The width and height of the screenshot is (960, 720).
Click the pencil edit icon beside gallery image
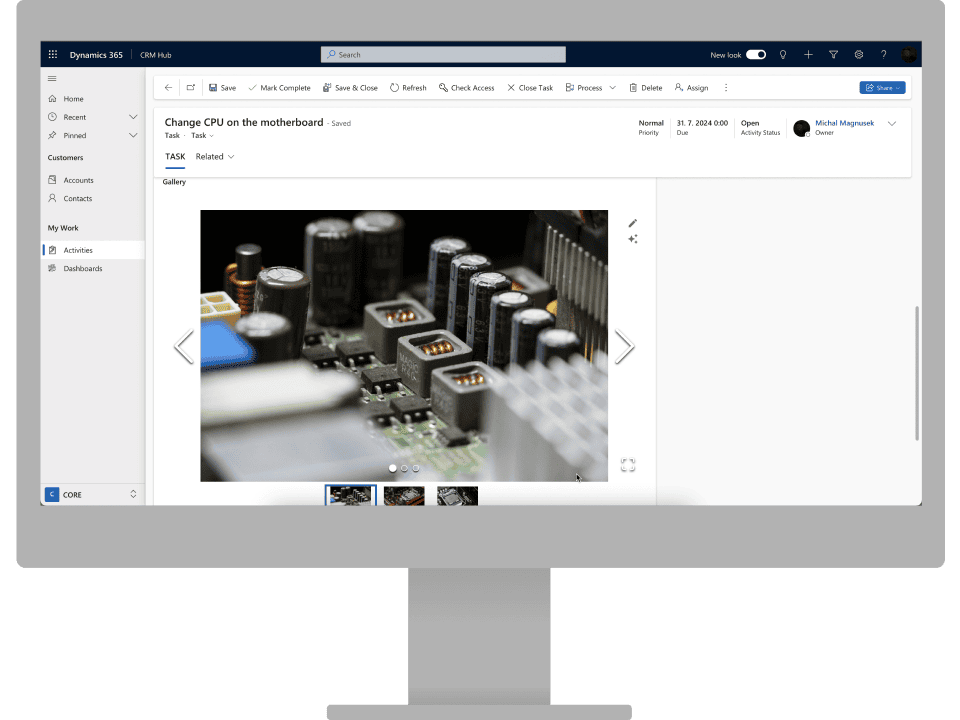(x=632, y=223)
